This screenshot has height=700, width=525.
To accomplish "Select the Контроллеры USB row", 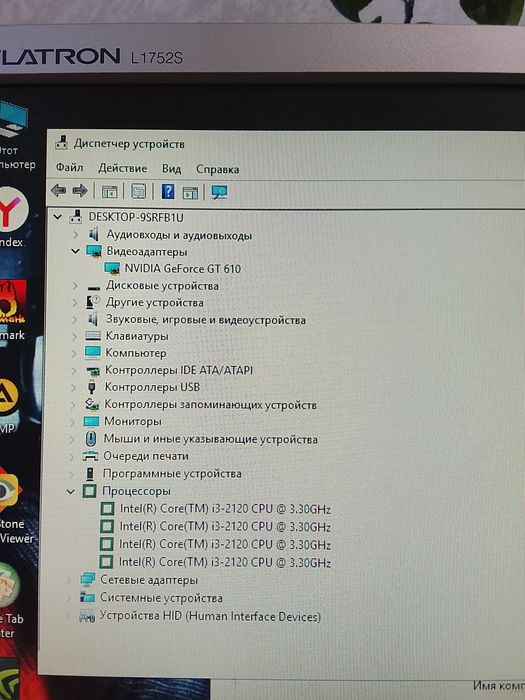I will point(152,387).
